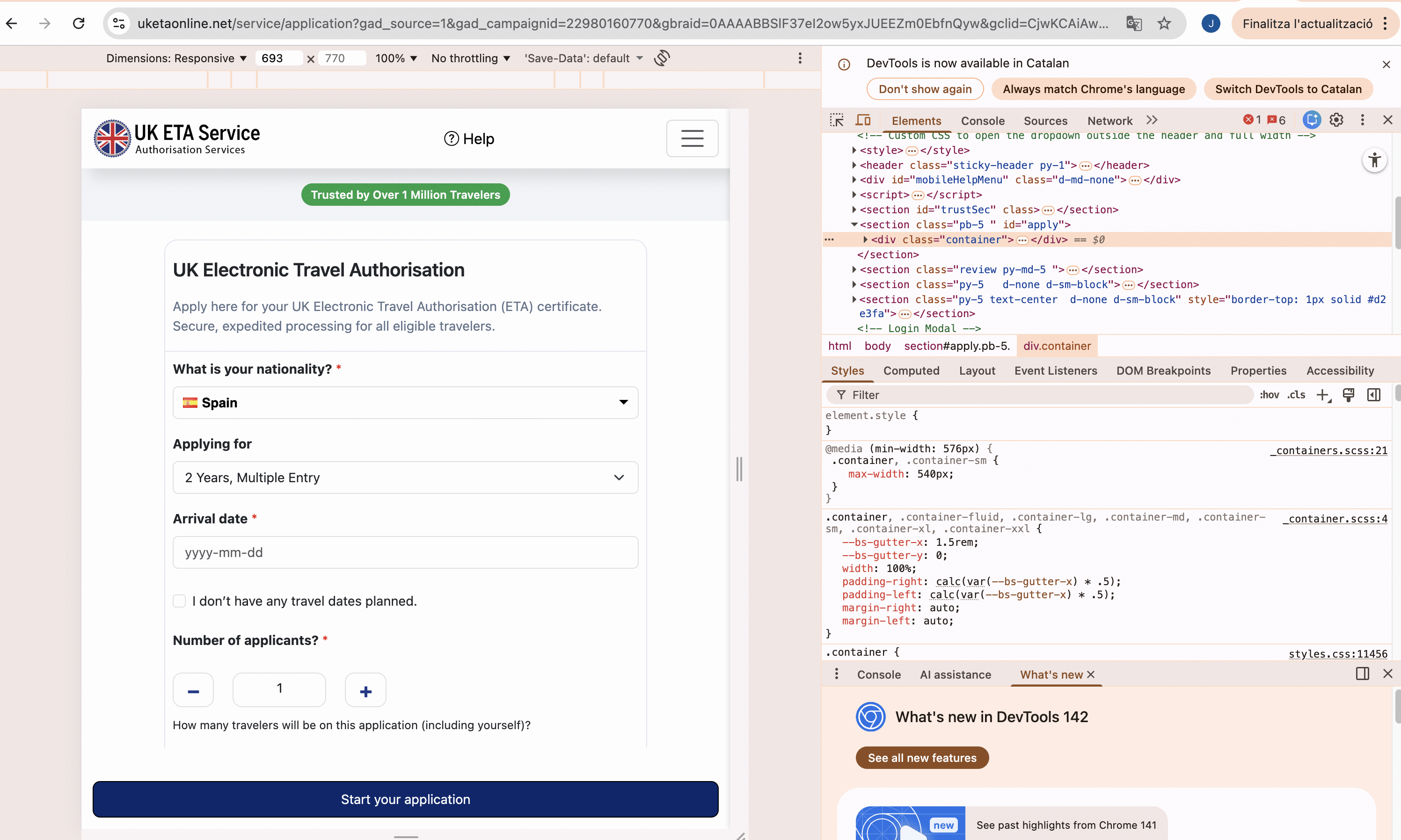Click the rotate screen orientation icon
1401x840 pixels.
(x=662, y=58)
